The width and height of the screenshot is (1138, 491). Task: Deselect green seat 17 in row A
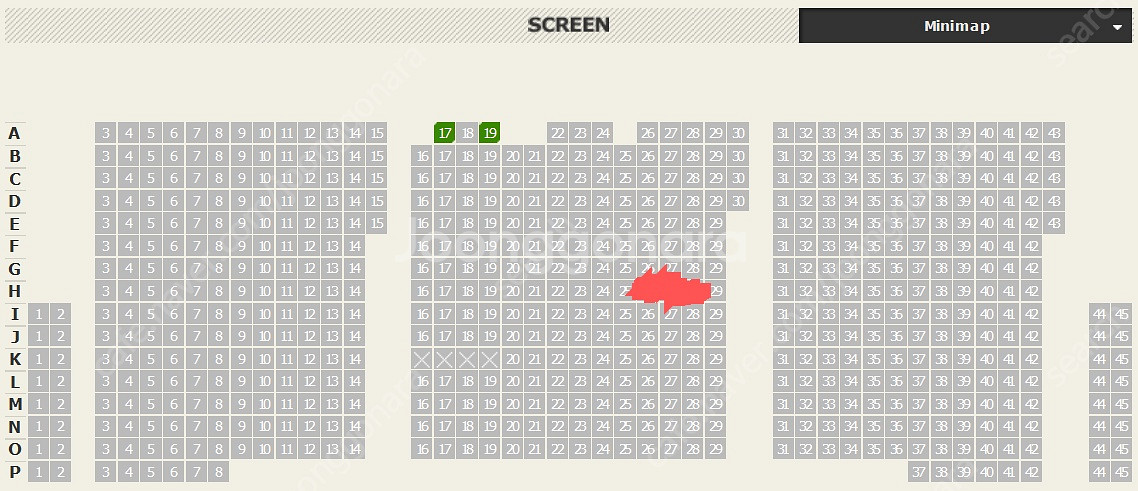coord(445,133)
